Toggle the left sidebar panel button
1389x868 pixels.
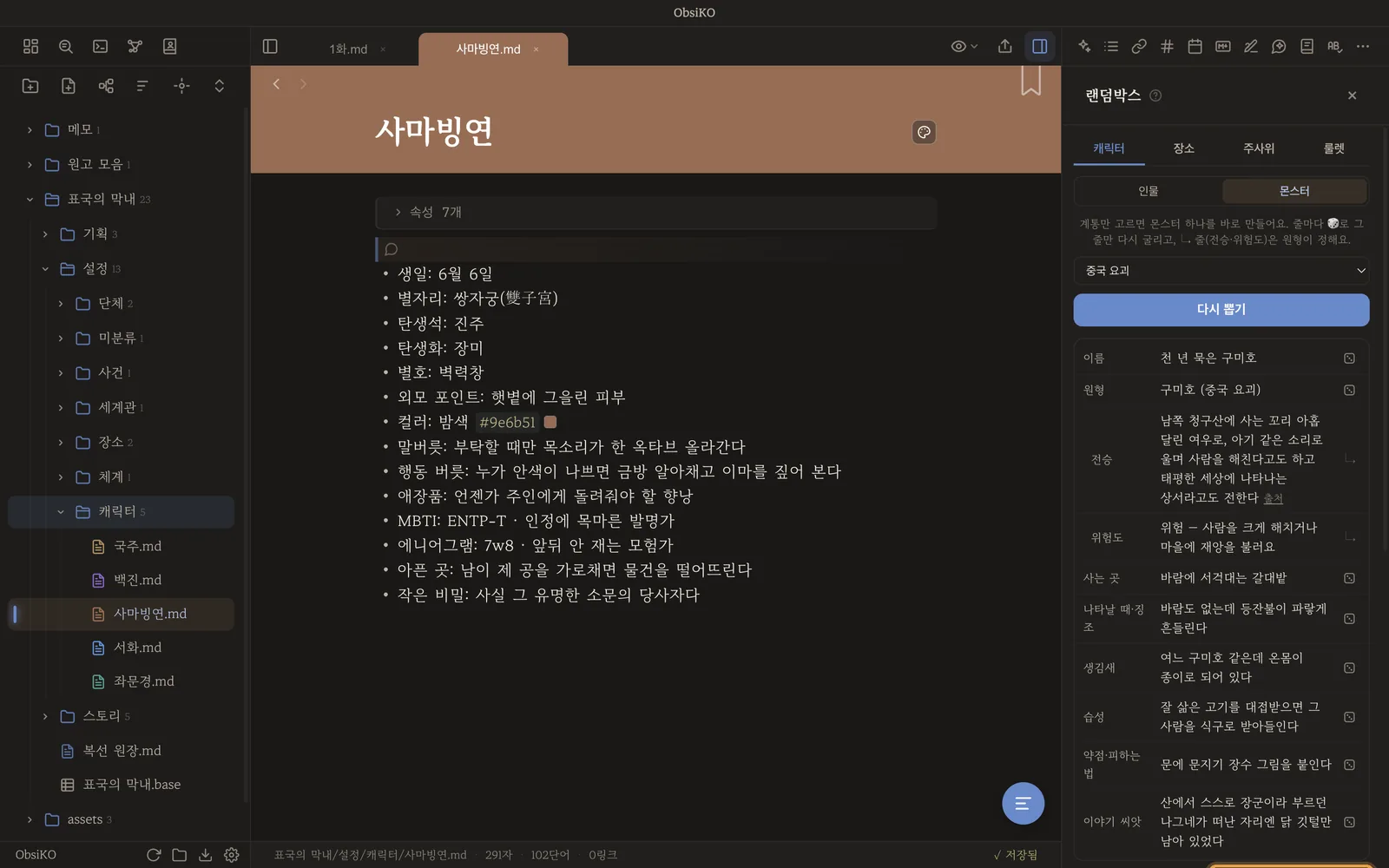point(270,47)
